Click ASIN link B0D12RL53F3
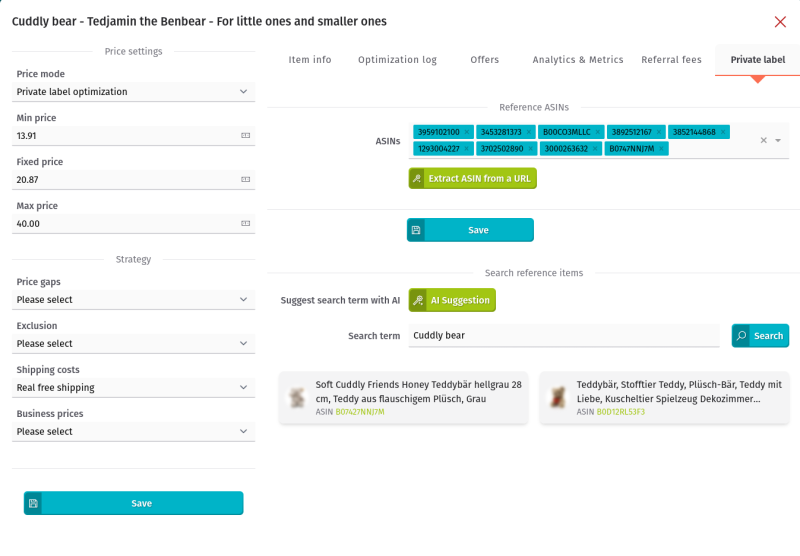This screenshot has height=556, width=800. [x=620, y=412]
